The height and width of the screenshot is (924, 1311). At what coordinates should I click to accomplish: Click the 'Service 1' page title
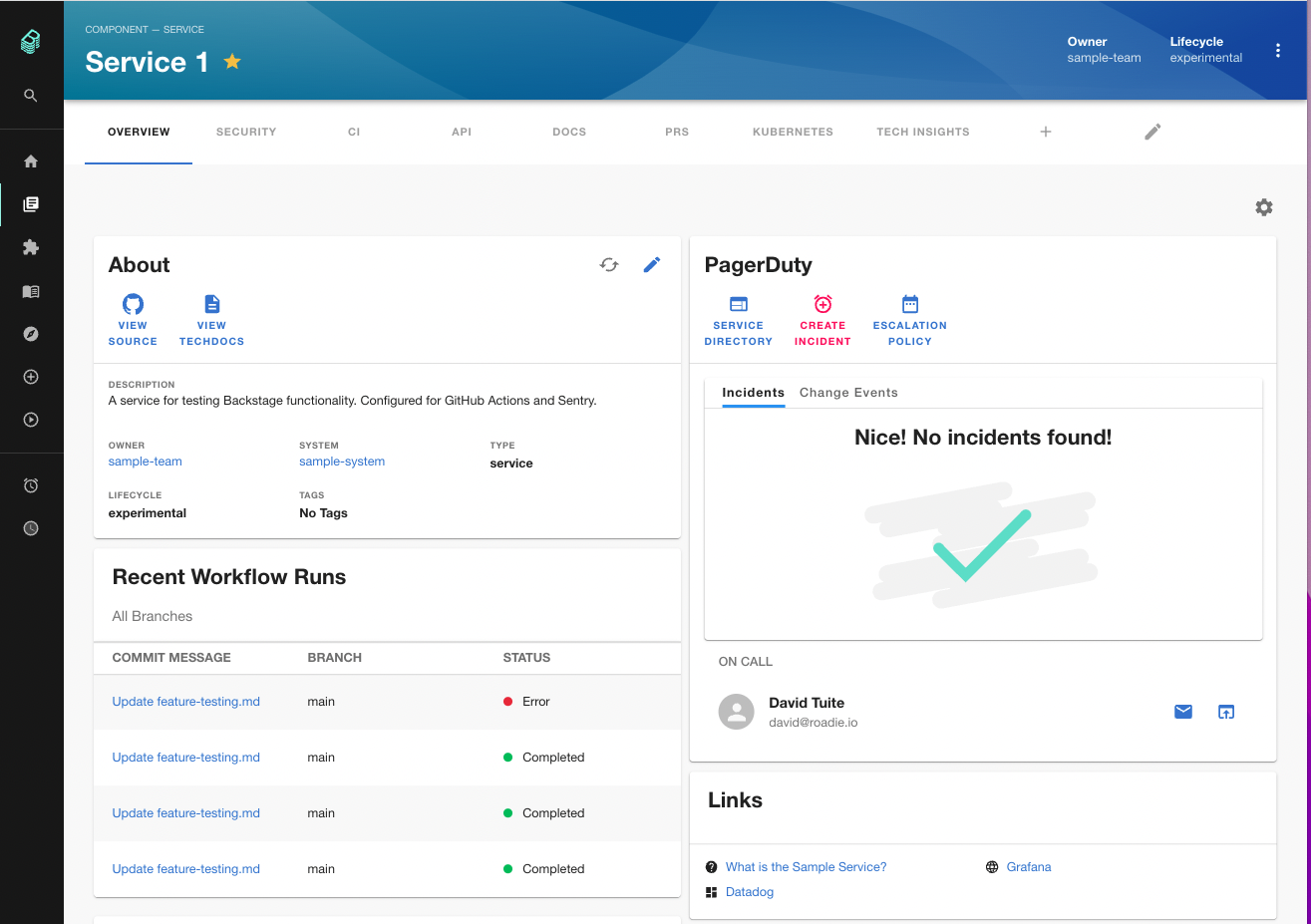[x=148, y=62]
